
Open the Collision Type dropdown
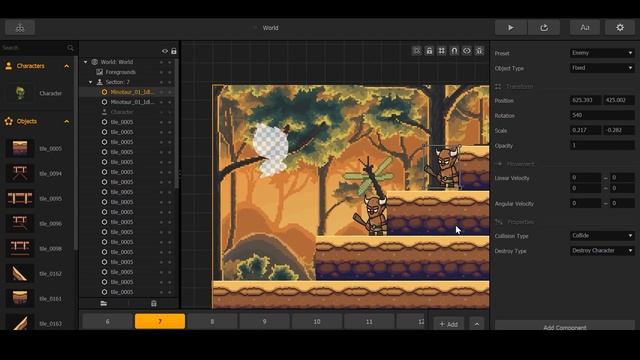click(x=602, y=236)
